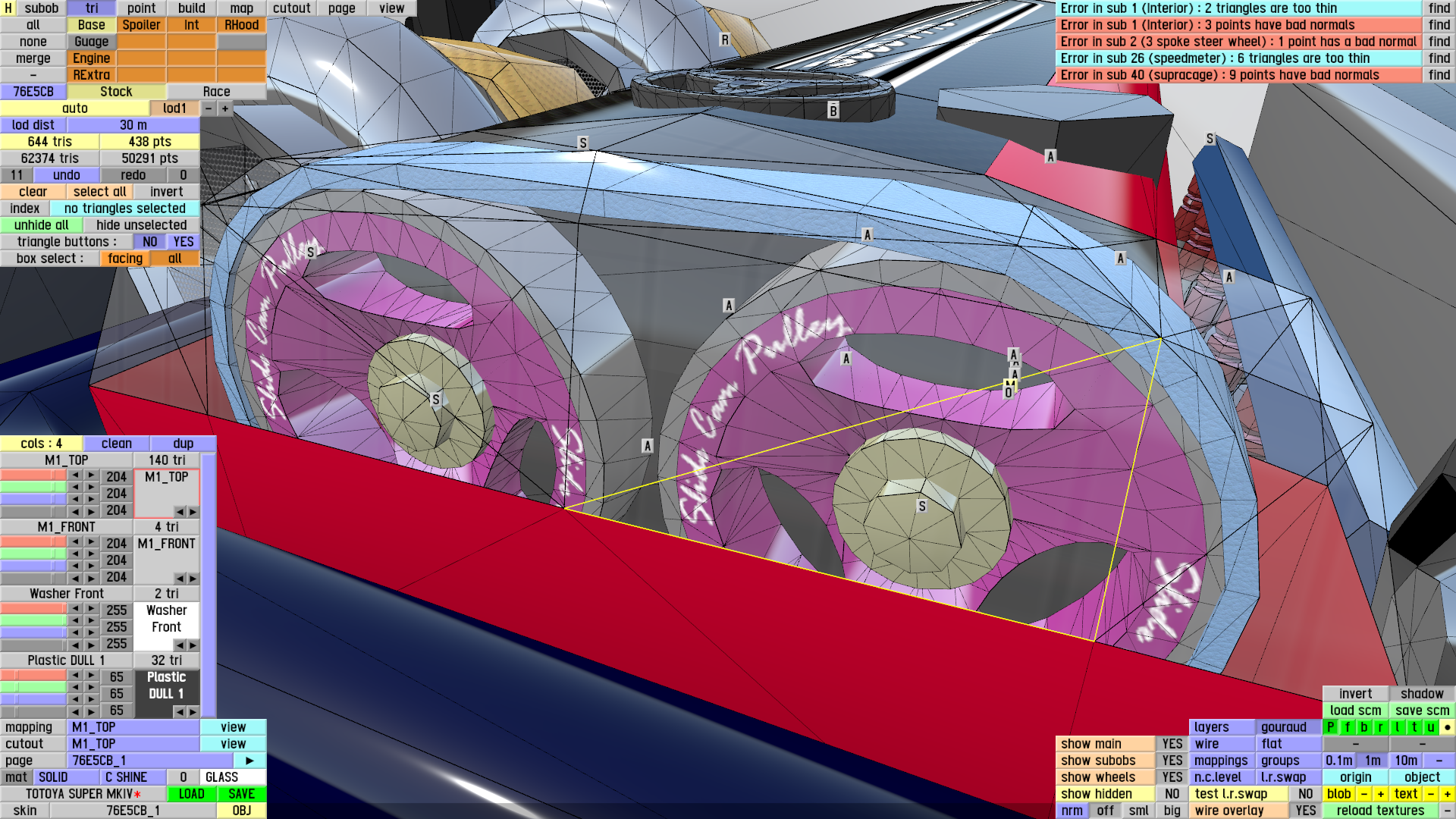Screen dimensions: 1456x819
Task: Decrease text size with minus button
Action: (x=1430, y=794)
